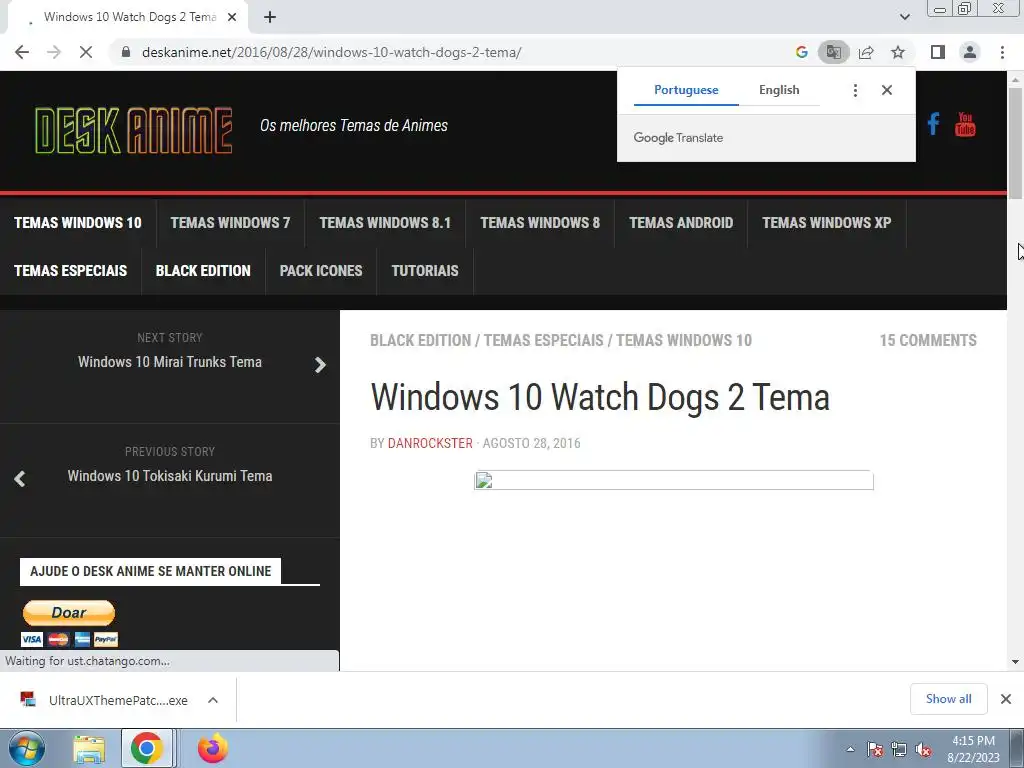Screen dimensions: 1024x768
Task: Open the Temas Windows 8 menu
Action: pos(539,223)
